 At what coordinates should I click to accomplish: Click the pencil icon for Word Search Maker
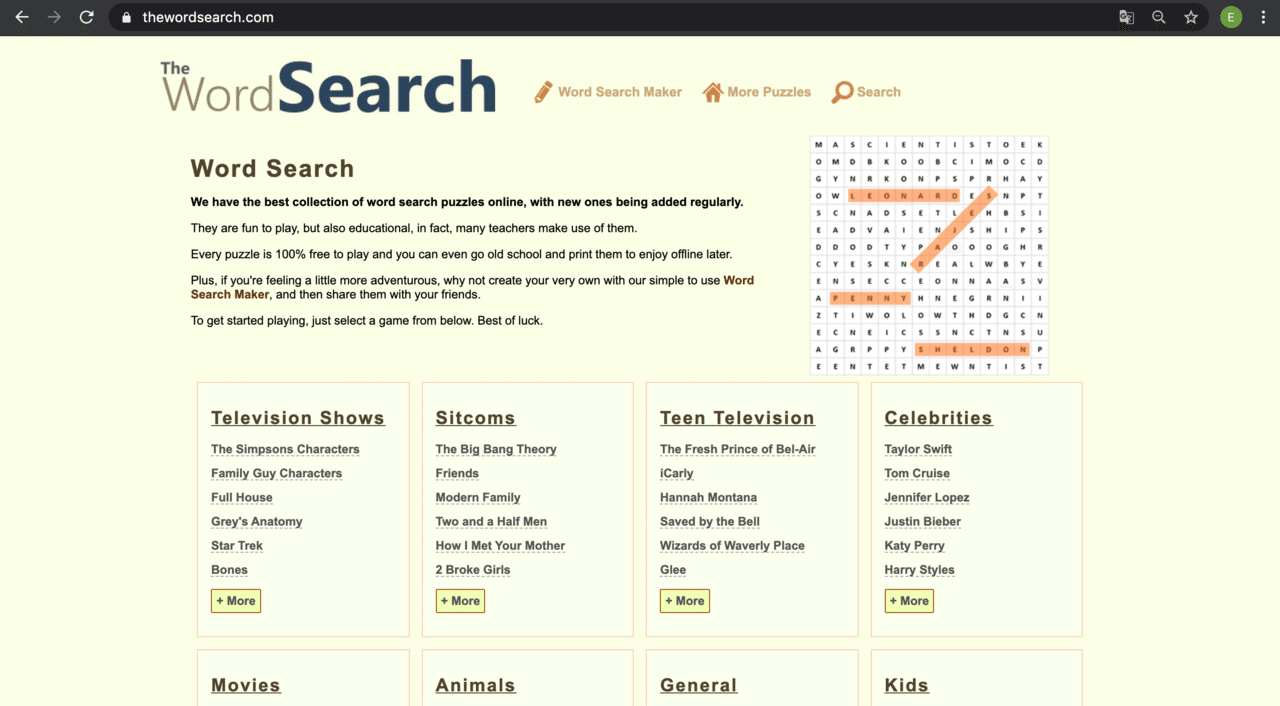[x=543, y=92]
